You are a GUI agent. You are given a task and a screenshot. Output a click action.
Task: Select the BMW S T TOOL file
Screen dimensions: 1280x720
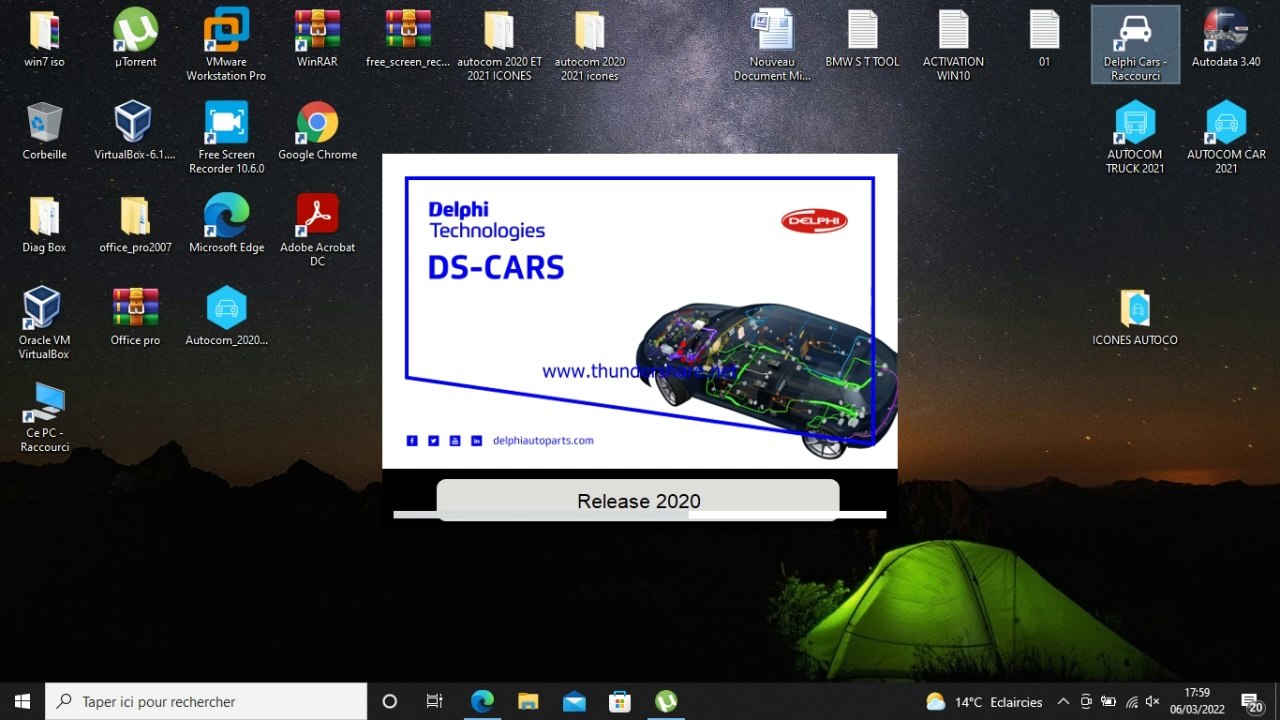point(862,38)
